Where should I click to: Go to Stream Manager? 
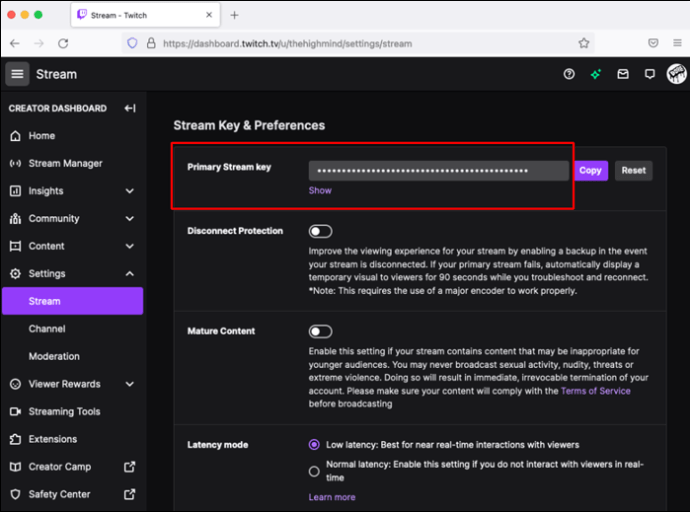65,164
